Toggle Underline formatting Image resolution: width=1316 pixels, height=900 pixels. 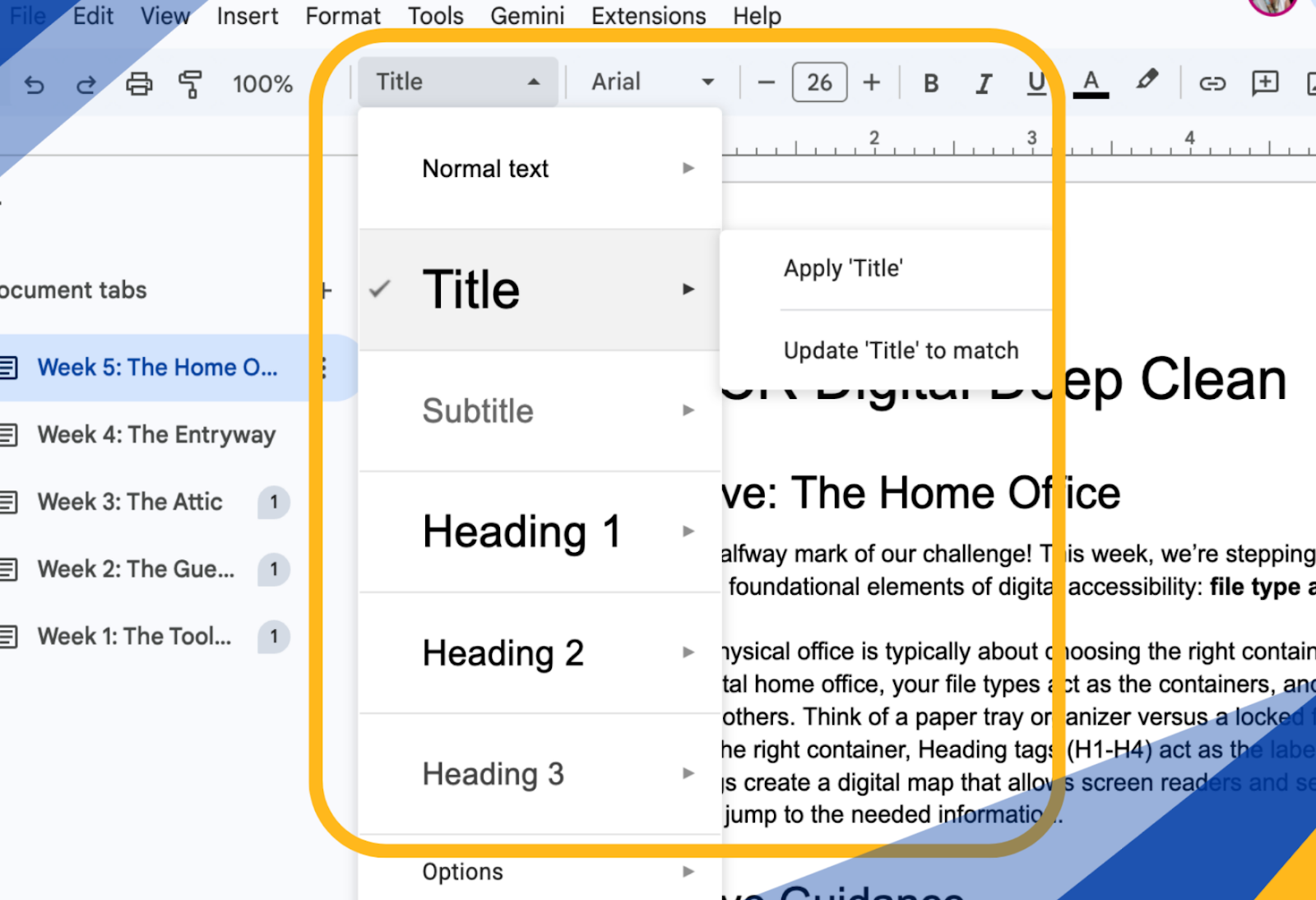coord(1036,83)
